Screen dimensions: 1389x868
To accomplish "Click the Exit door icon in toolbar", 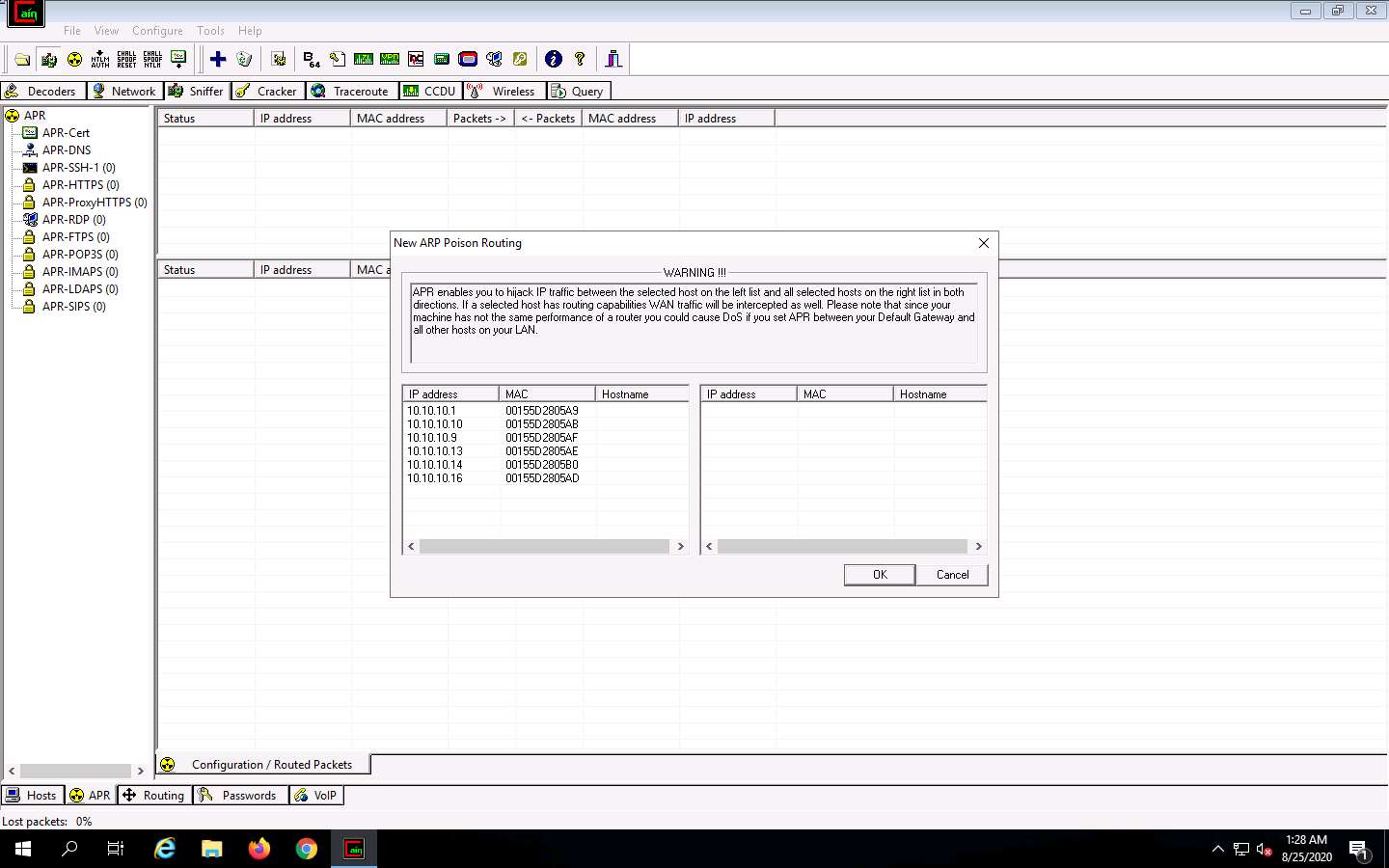I will point(613,59).
